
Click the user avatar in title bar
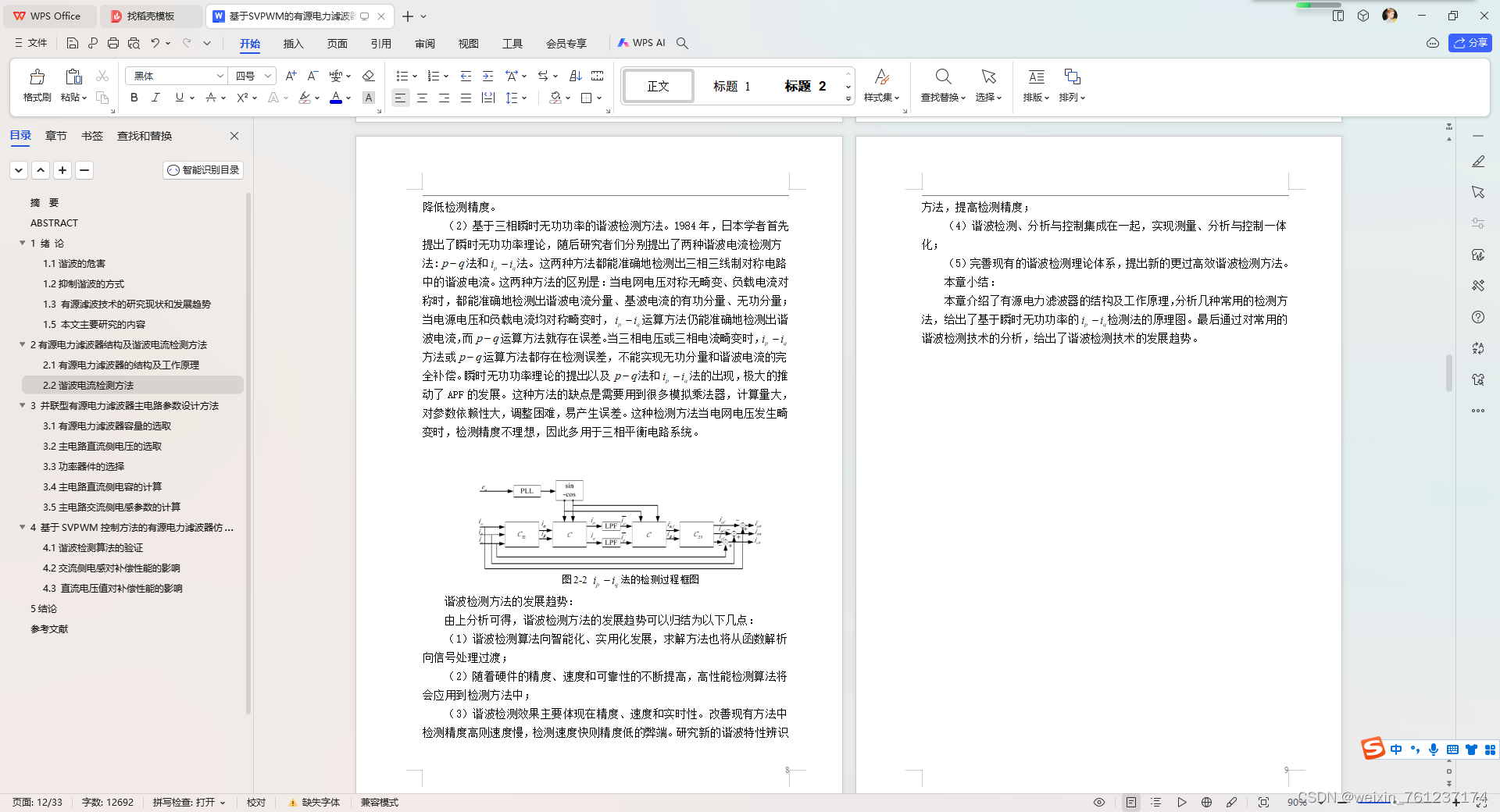[1390, 16]
